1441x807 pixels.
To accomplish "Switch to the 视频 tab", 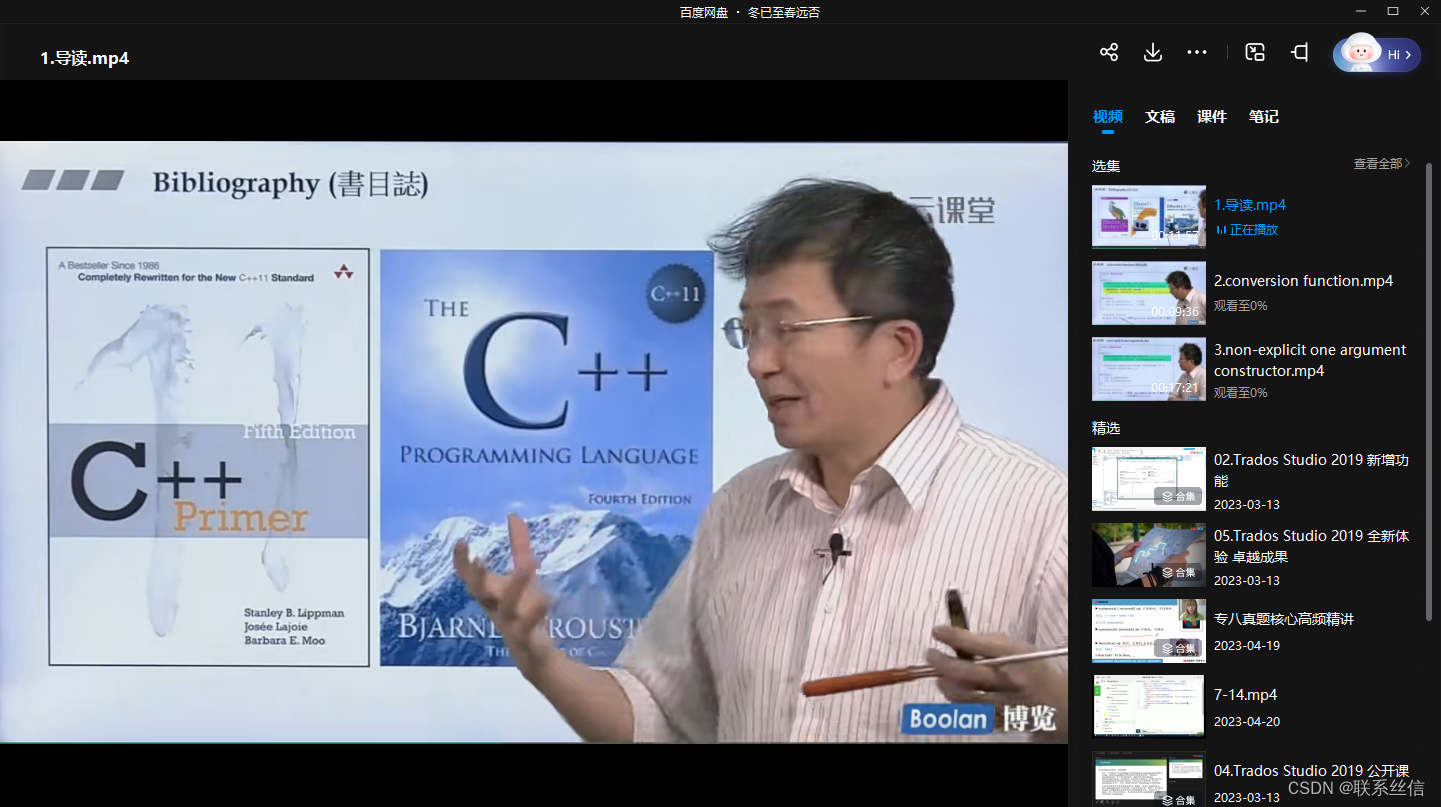I will point(1108,117).
